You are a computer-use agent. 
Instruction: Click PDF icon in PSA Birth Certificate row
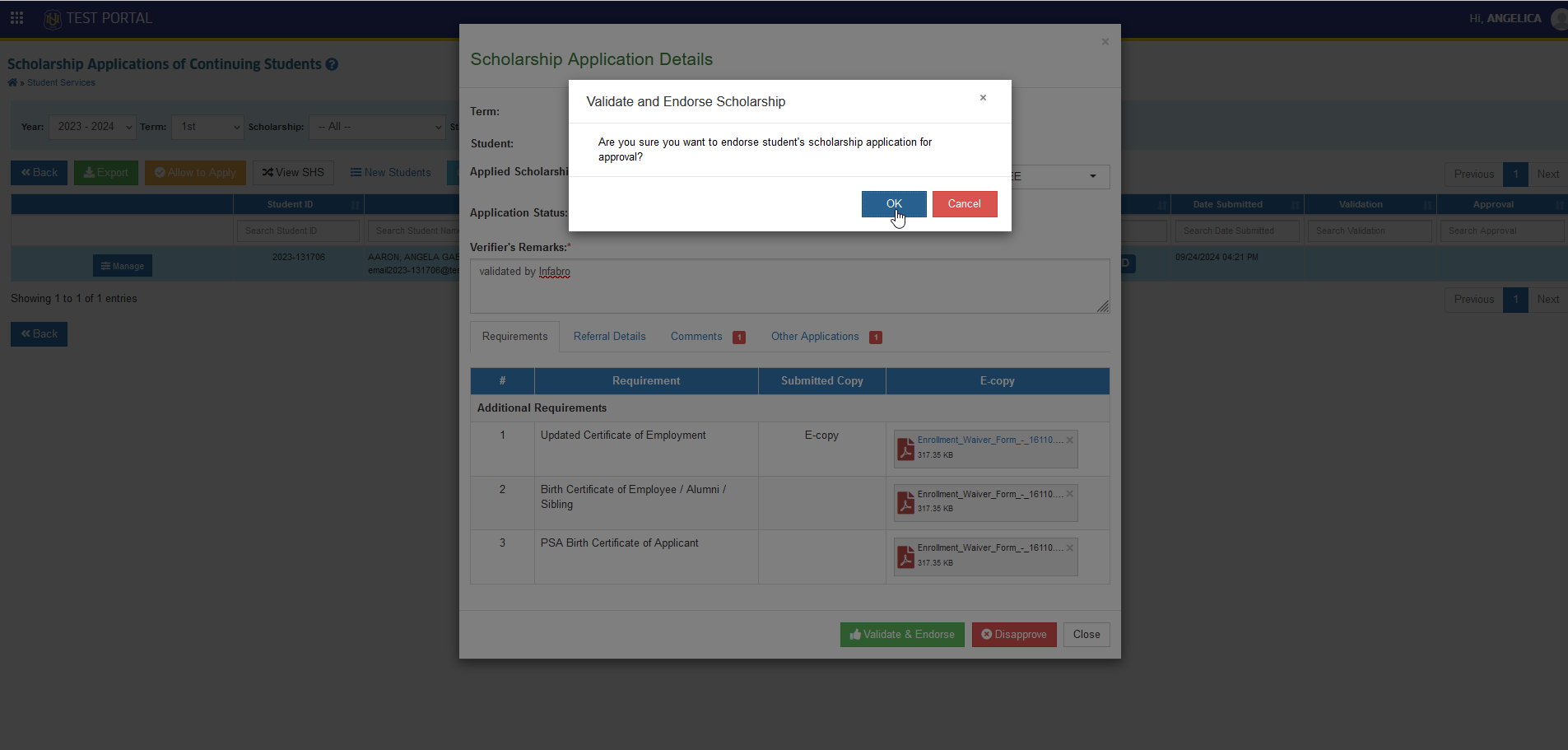[906, 557]
